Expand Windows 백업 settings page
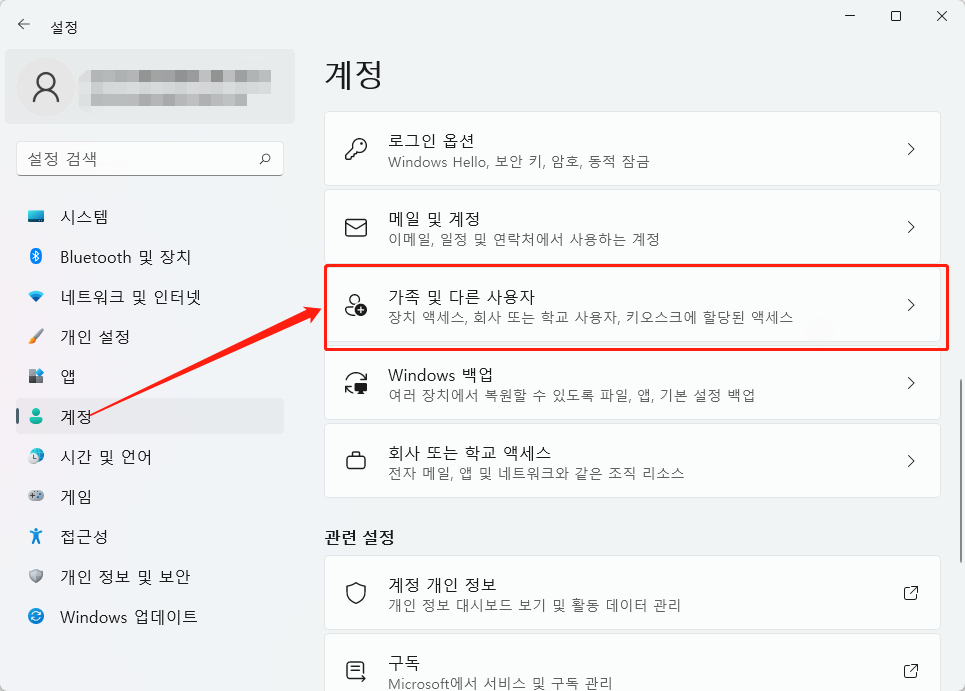 coord(630,383)
